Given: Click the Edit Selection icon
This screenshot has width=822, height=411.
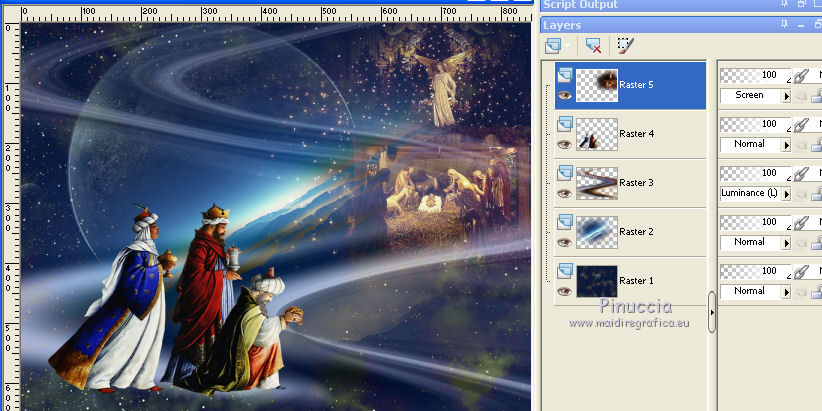Looking at the screenshot, I should [625, 46].
